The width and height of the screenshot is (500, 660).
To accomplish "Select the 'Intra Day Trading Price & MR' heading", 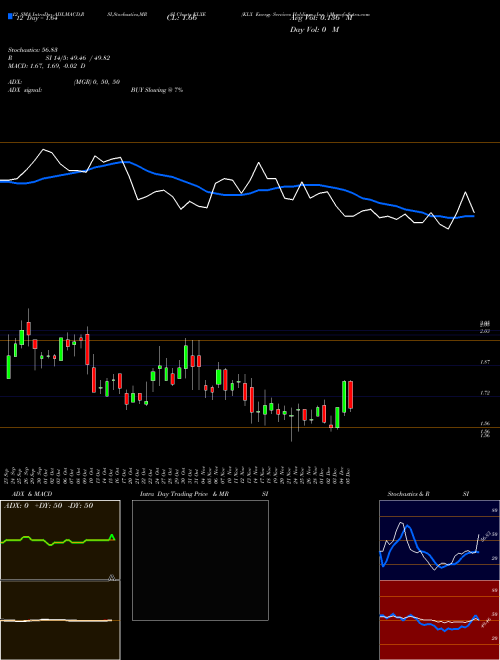I will pos(184,494).
